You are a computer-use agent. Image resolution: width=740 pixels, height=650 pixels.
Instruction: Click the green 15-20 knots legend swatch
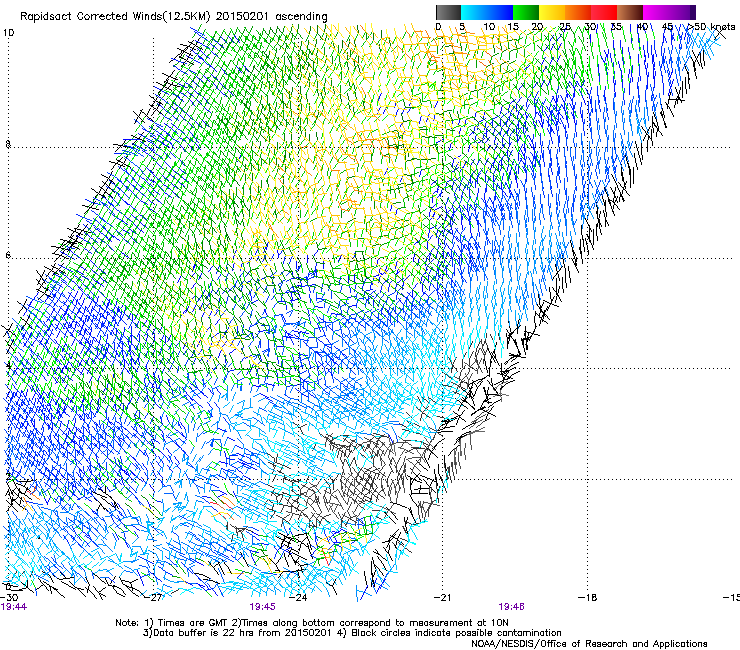pyautogui.click(x=526, y=12)
